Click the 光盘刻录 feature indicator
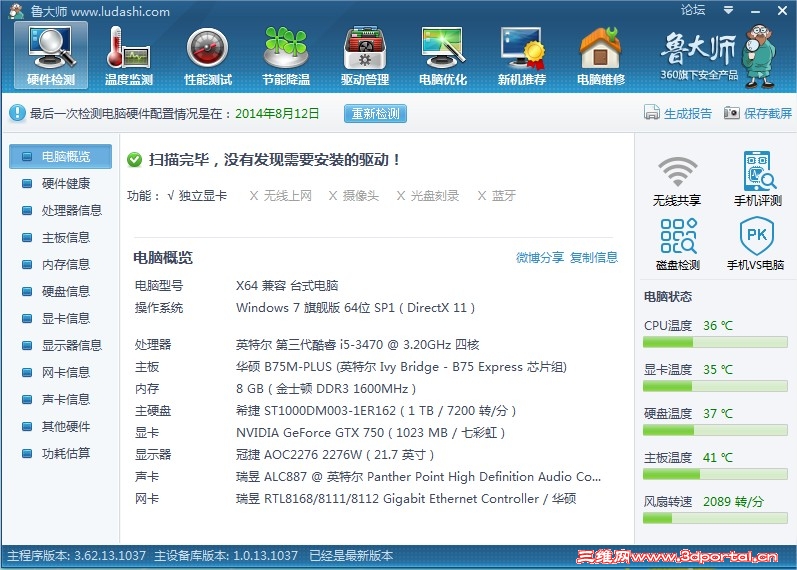 (x=427, y=196)
